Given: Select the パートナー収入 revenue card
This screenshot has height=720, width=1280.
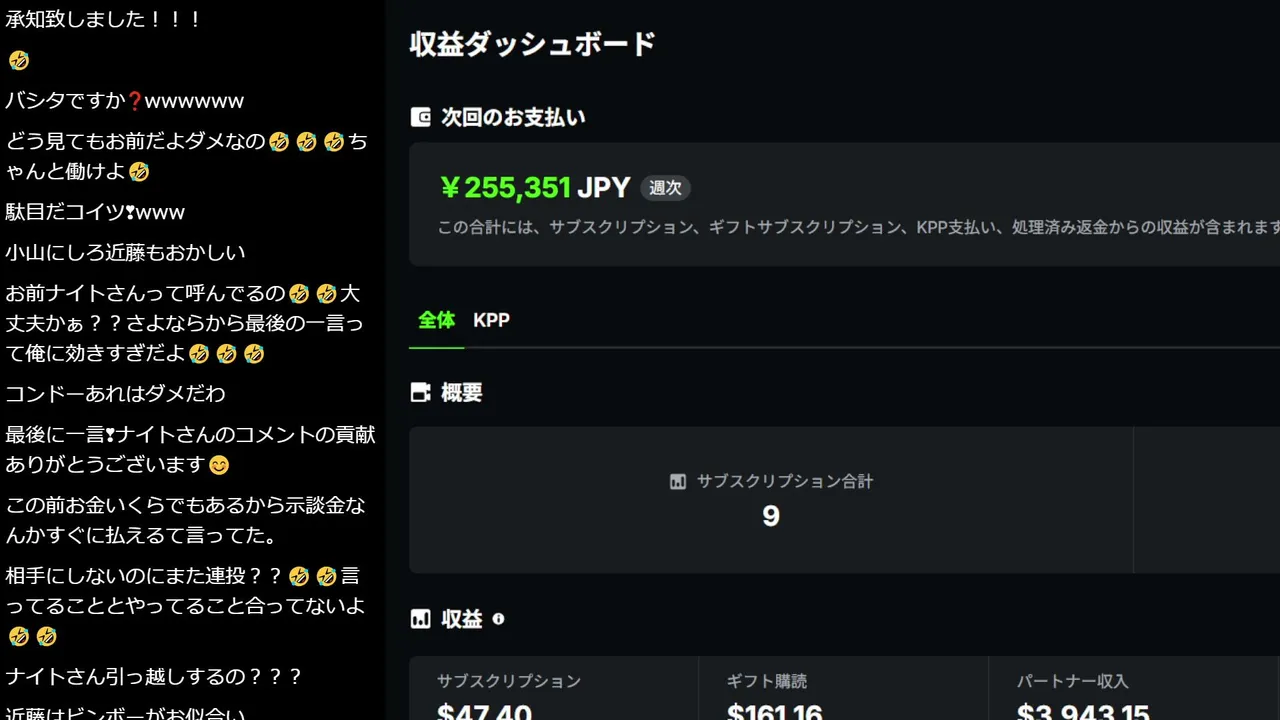Looking at the screenshot, I should coord(1134,688).
